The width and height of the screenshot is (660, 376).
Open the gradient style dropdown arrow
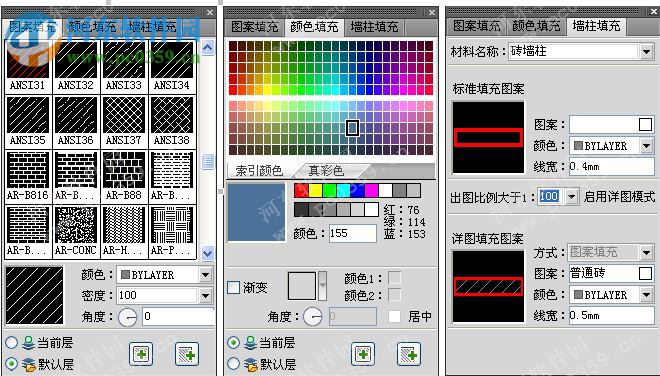322,286
